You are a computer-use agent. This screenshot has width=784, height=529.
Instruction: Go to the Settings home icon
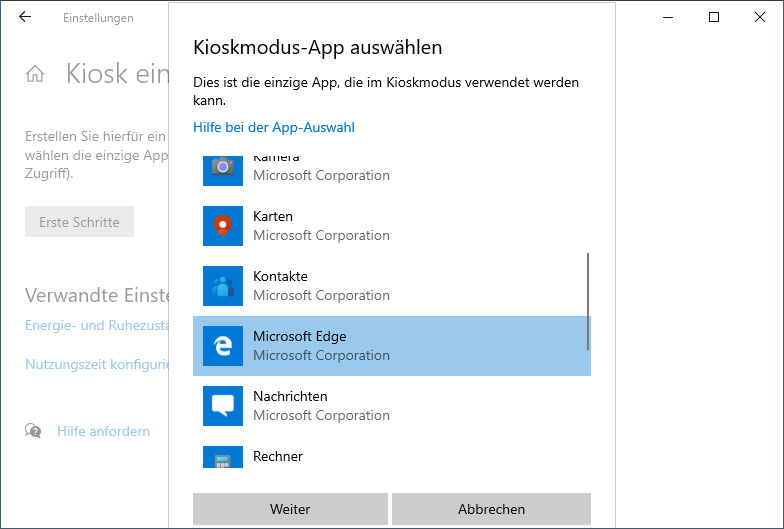click(x=35, y=74)
